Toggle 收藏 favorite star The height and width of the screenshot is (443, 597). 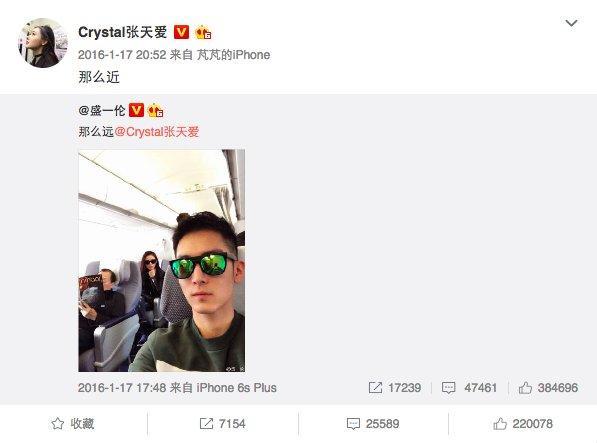coord(73,424)
